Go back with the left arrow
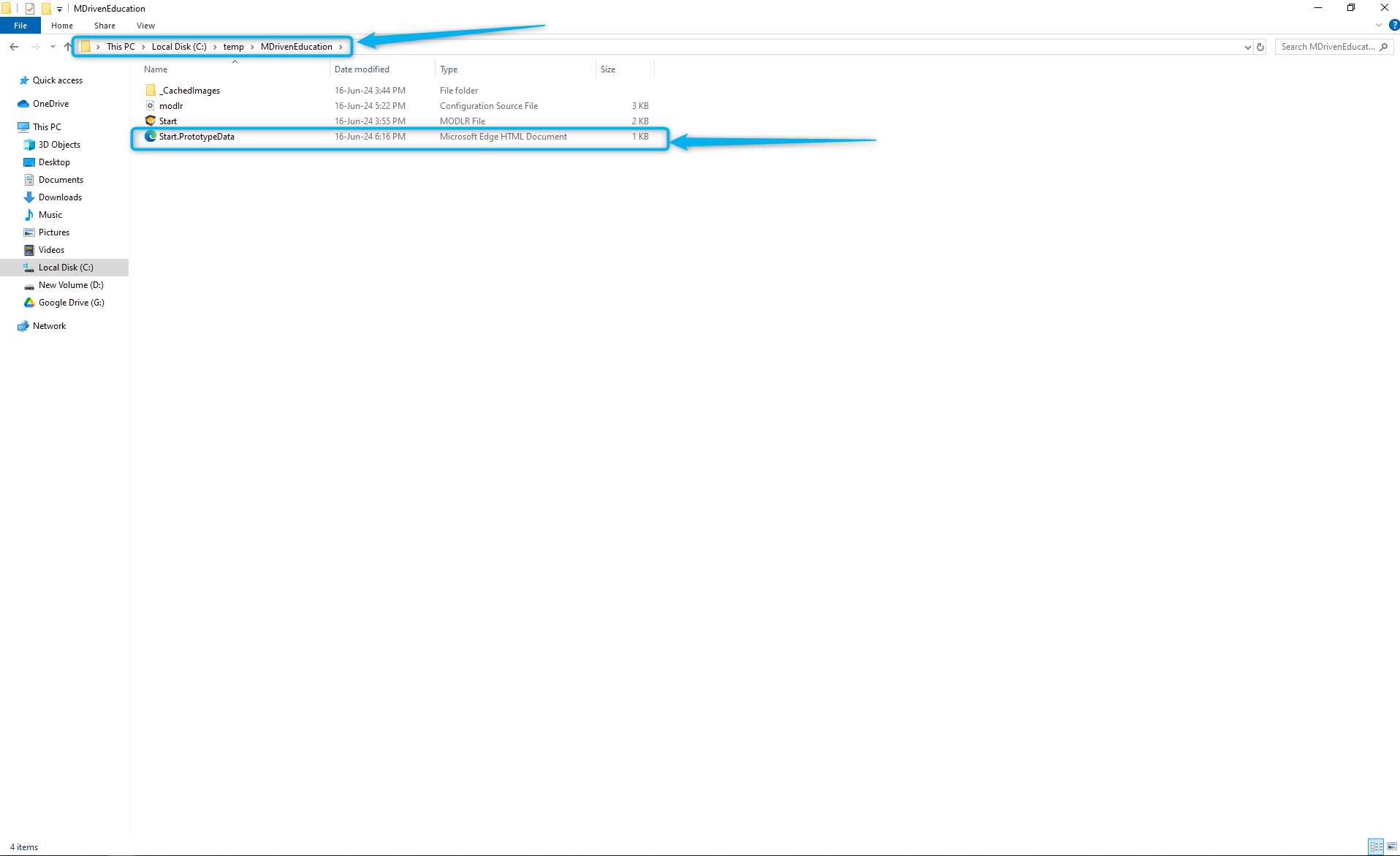Viewport: 1400px width, 856px height. (x=14, y=47)
